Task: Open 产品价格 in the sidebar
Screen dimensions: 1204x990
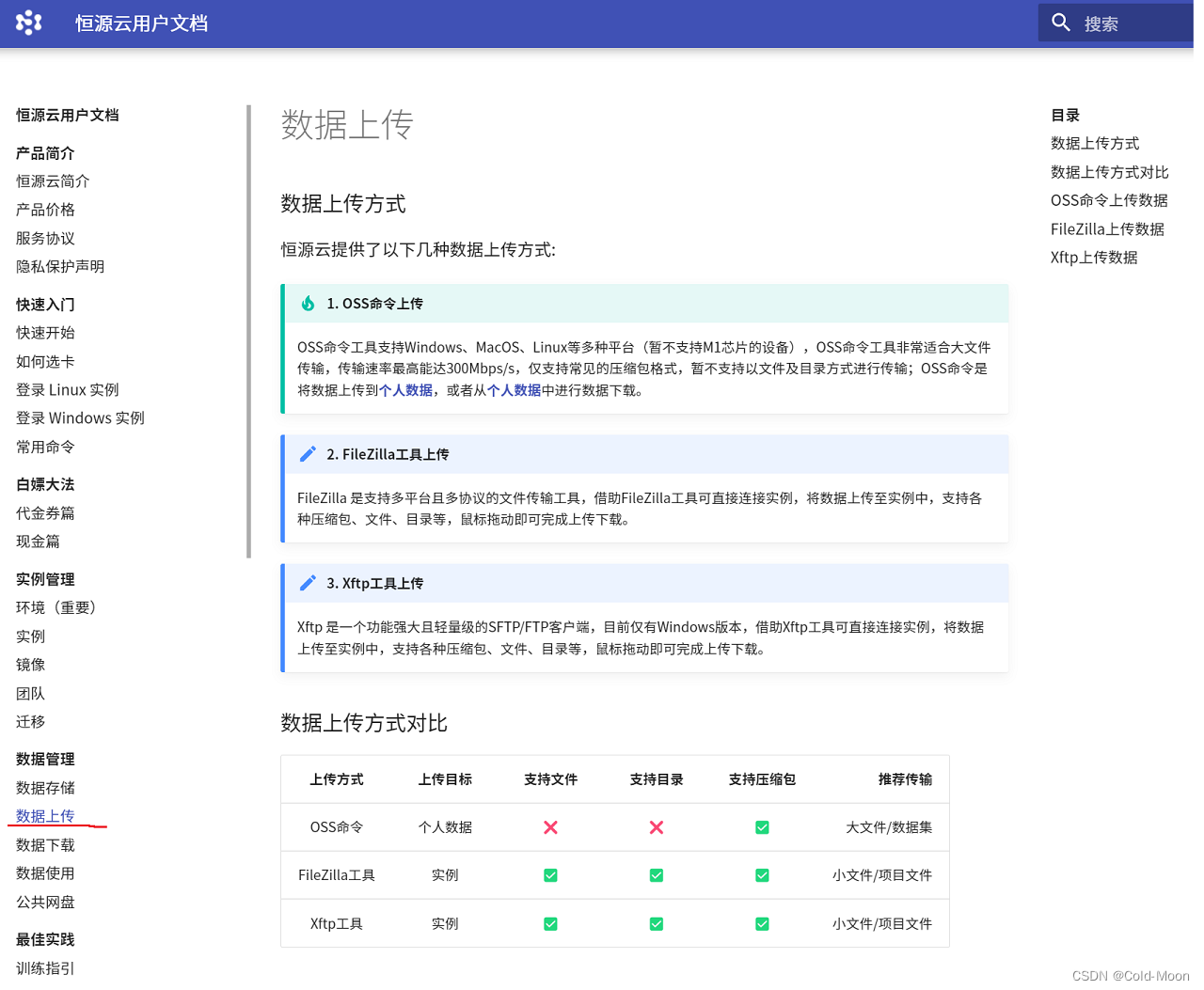Action: click(45, 210)
